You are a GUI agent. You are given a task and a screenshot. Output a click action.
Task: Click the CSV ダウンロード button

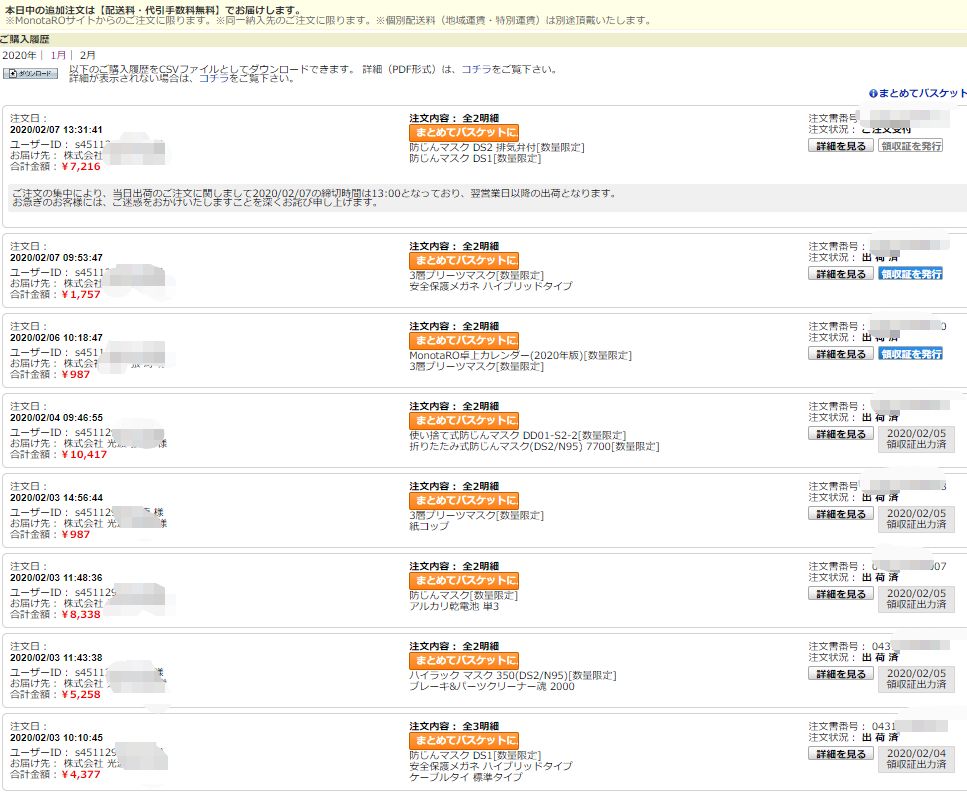(x=33, y=74)
